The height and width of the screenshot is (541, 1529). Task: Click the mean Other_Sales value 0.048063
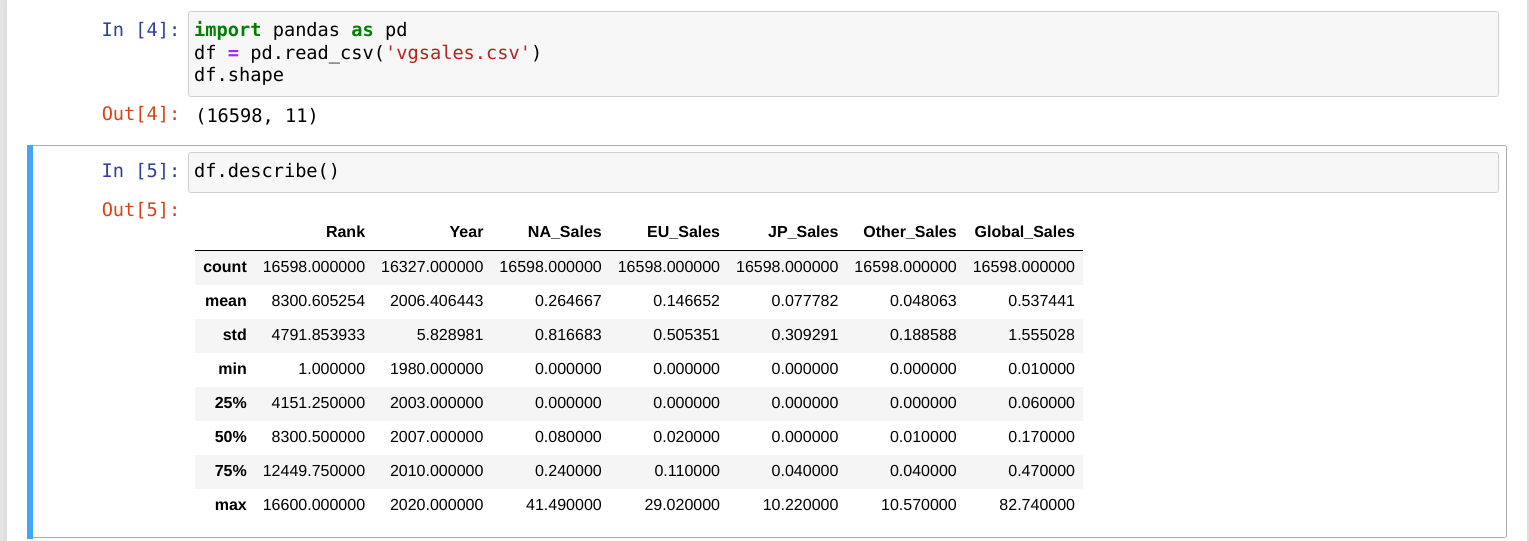923,301
